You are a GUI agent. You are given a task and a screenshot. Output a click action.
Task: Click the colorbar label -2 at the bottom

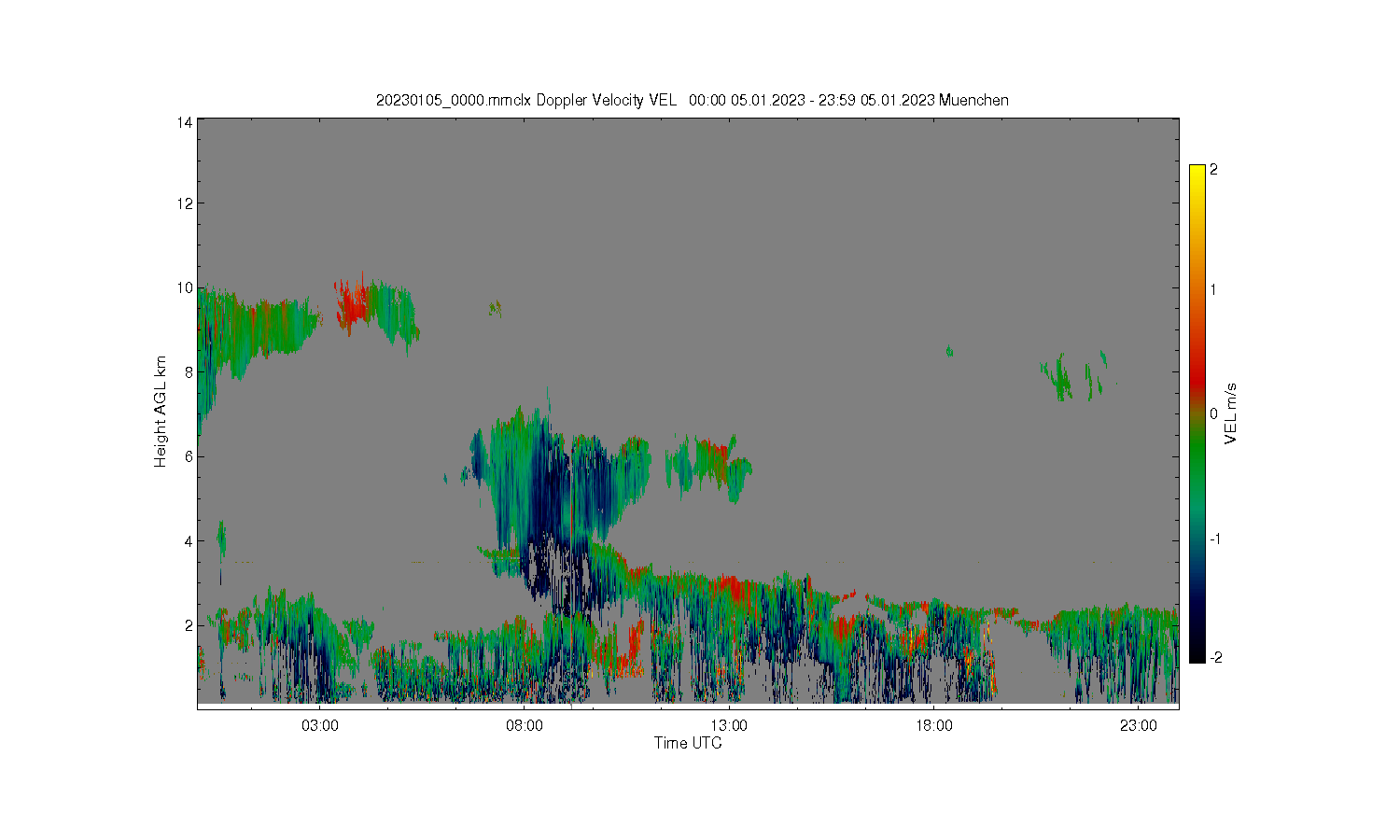coord(1215,658)
